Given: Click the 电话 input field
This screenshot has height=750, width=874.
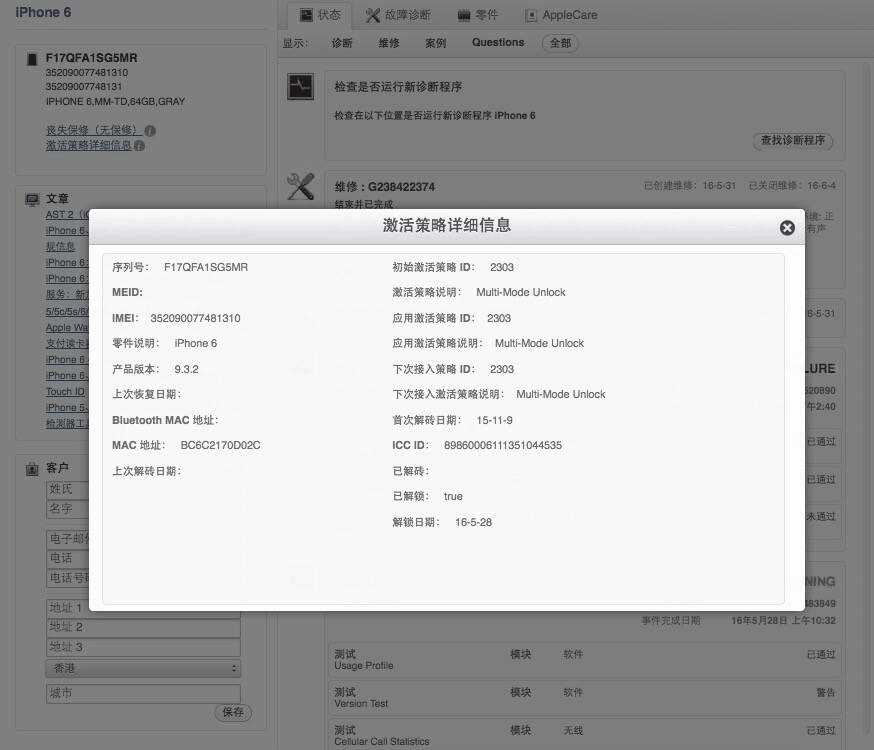Looking at the screenshot, I should pyautogui.click(x=67, y=558).
